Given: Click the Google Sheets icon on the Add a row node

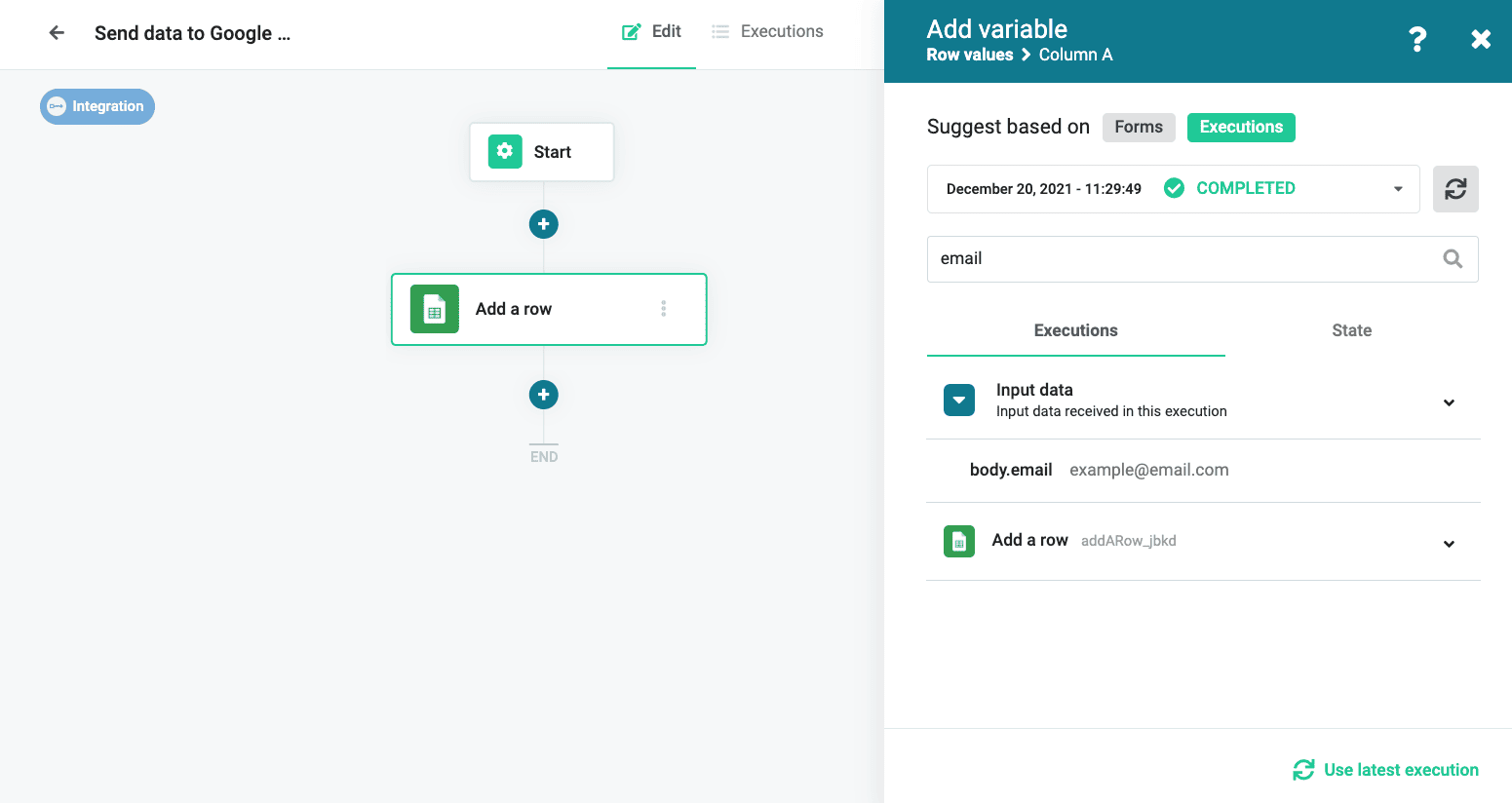Looking at the screenshot, I should tap(435, 309).
